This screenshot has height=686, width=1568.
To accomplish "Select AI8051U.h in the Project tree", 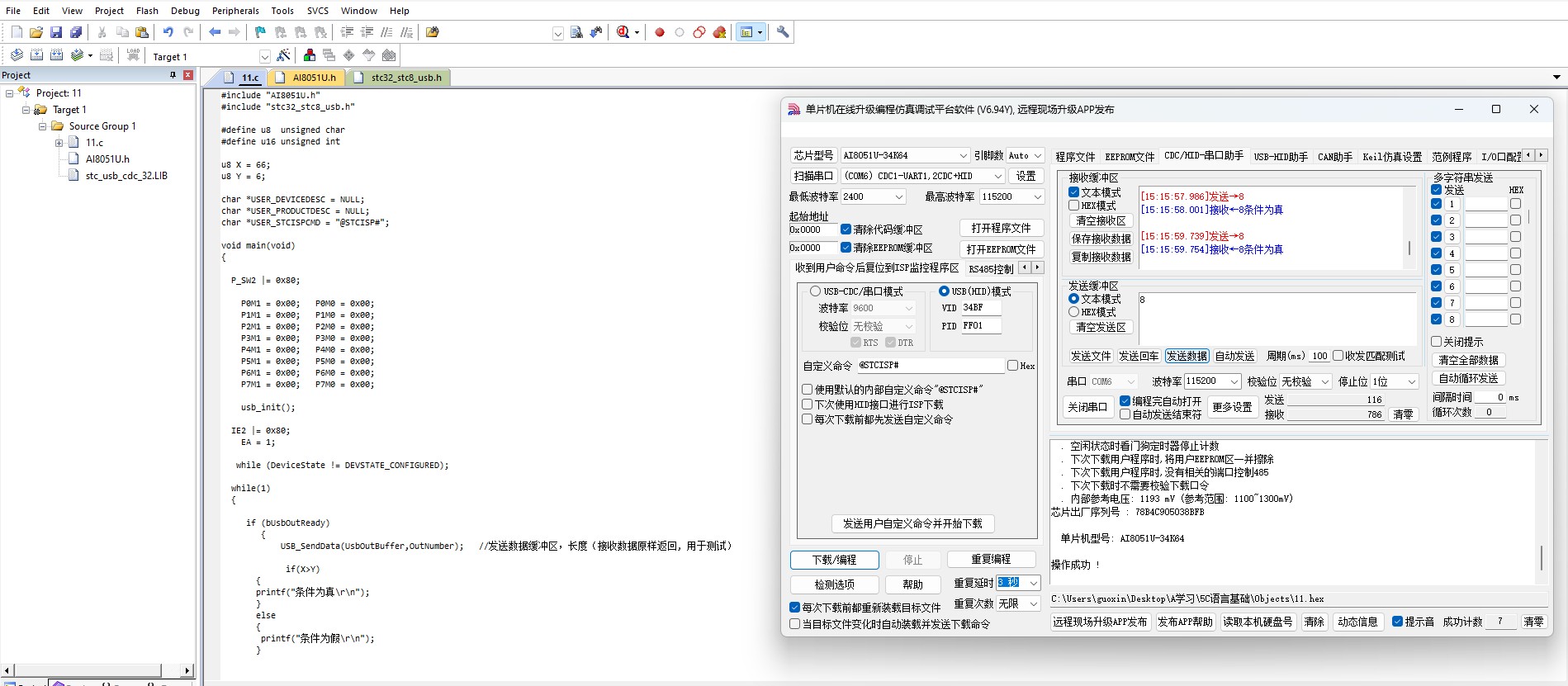I will pyautogui.click(x=107, y=159).
